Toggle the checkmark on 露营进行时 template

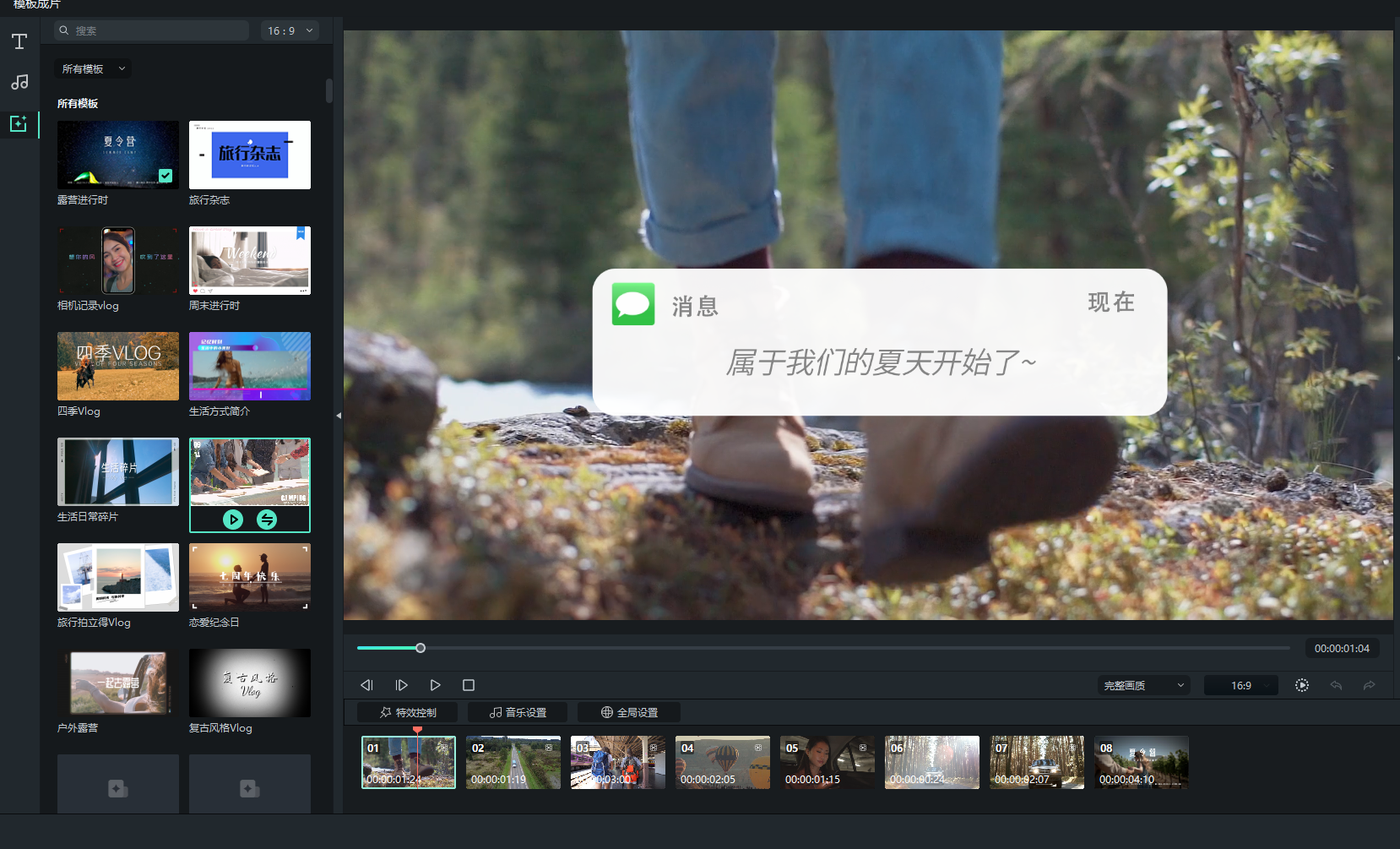(166, 176)
